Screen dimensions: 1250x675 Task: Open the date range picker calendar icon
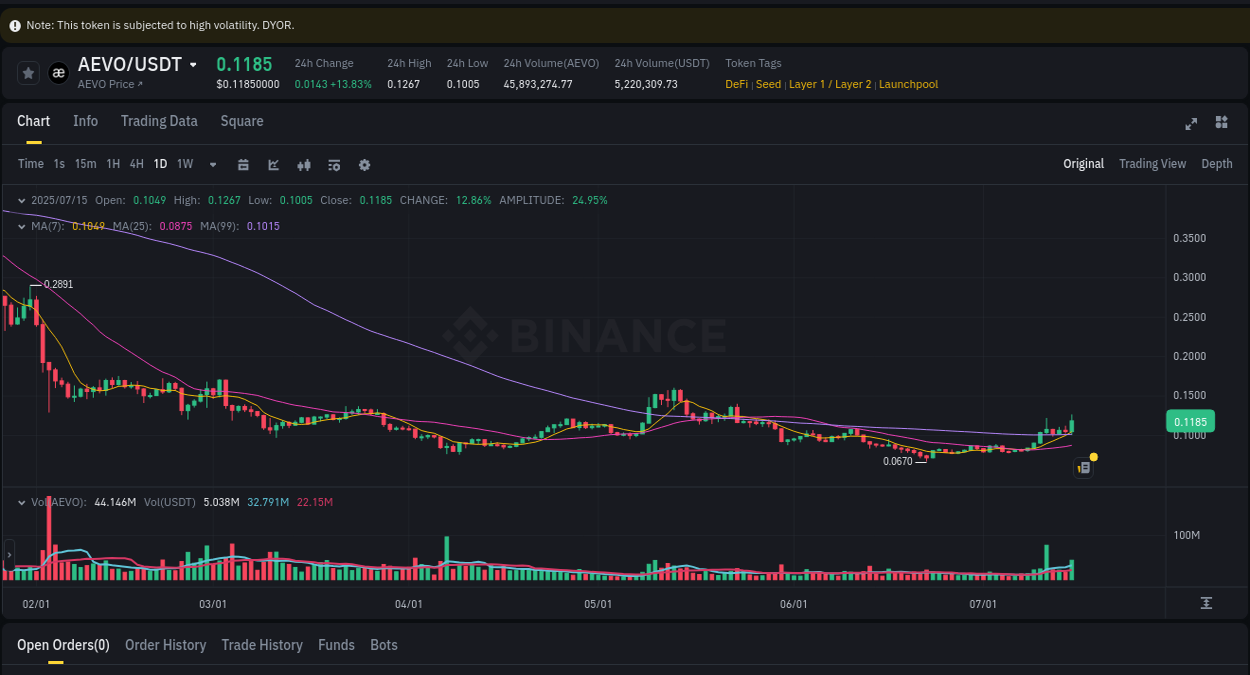tap(243, 163)
